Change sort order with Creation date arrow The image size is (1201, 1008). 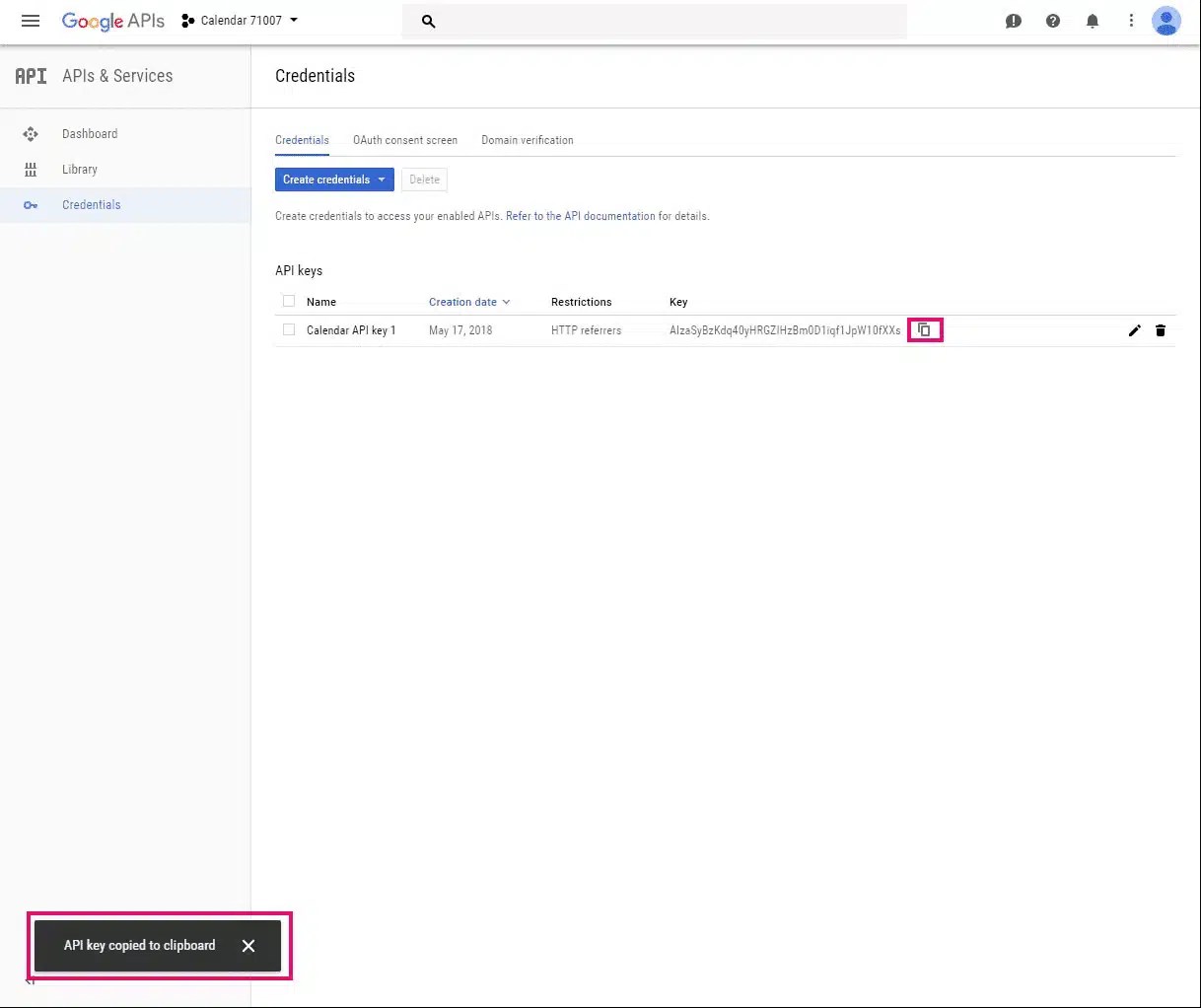click(506, 302)
